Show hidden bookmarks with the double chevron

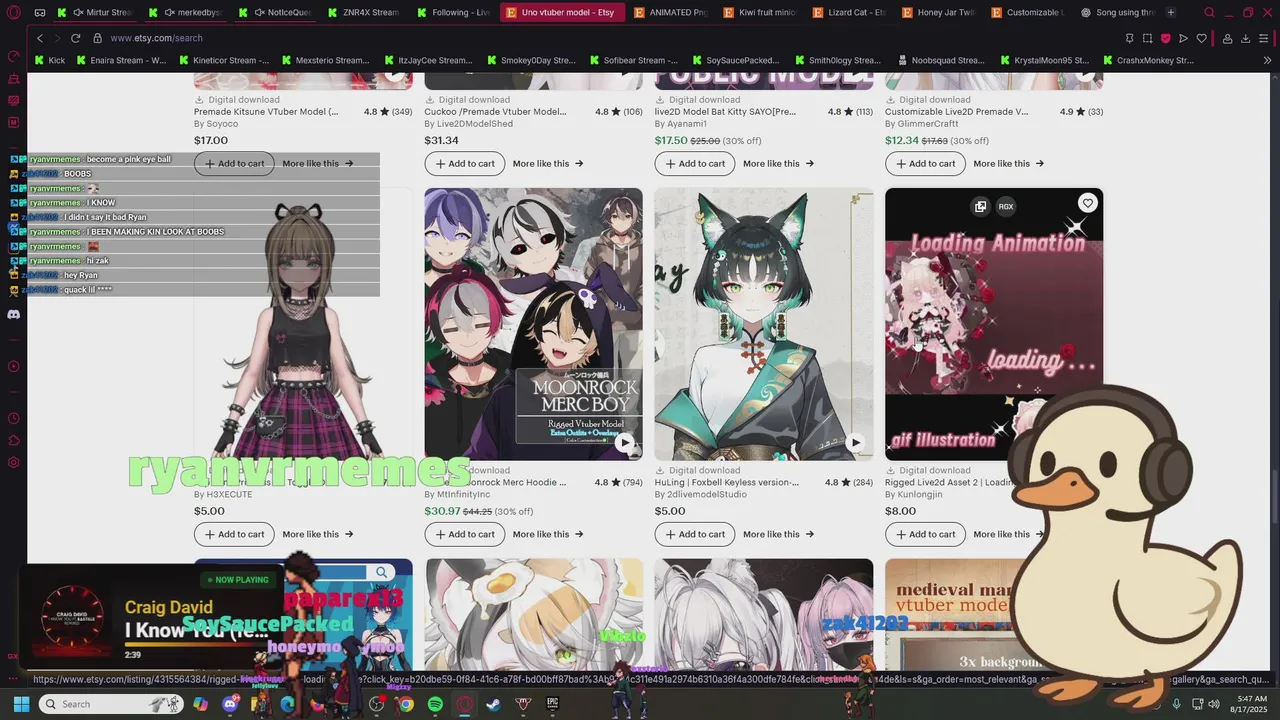coord(1267,60)
